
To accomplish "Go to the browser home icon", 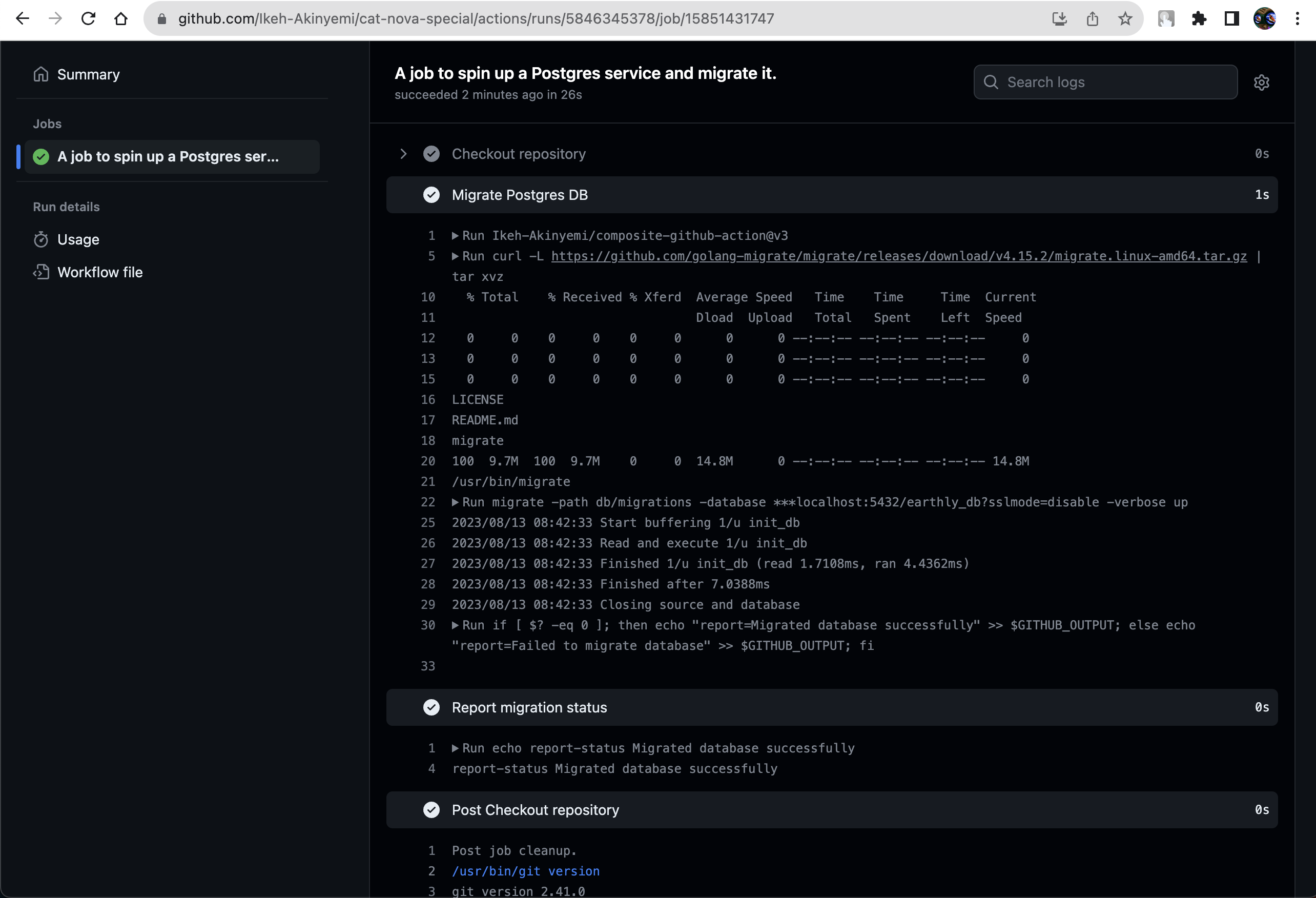I will click(x=120, y=18).
